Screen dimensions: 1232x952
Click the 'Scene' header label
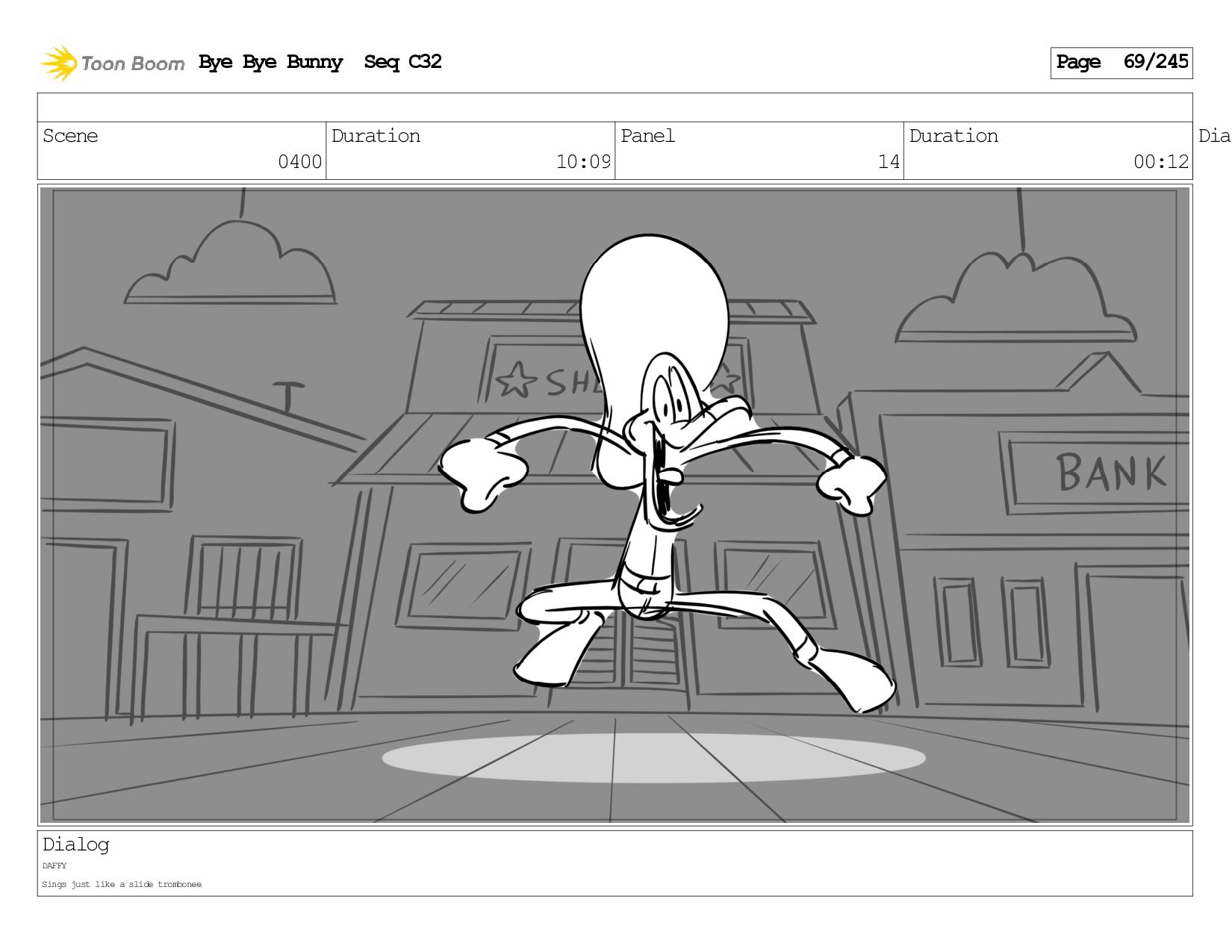click(70, 136)
